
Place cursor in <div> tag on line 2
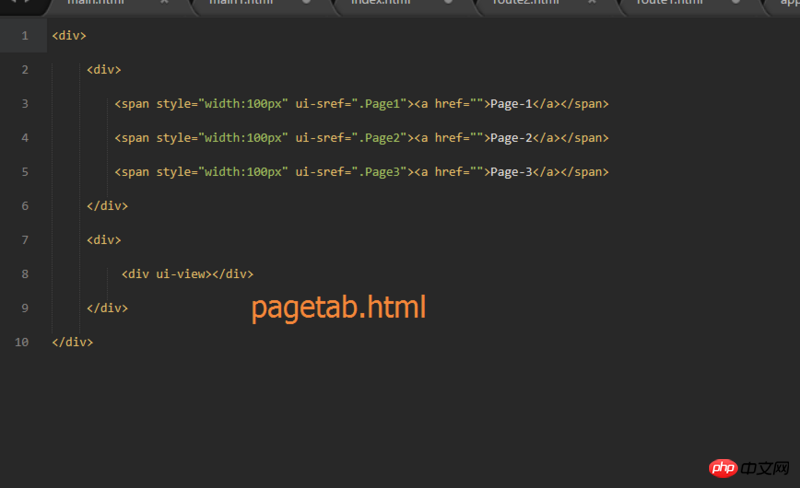click(x=104, y=70)
